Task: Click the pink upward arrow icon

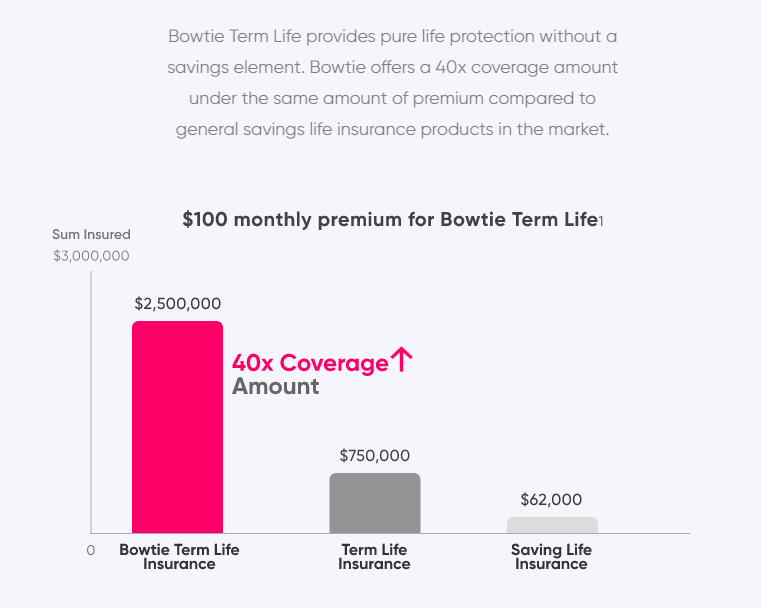Action: click(401, 360)
